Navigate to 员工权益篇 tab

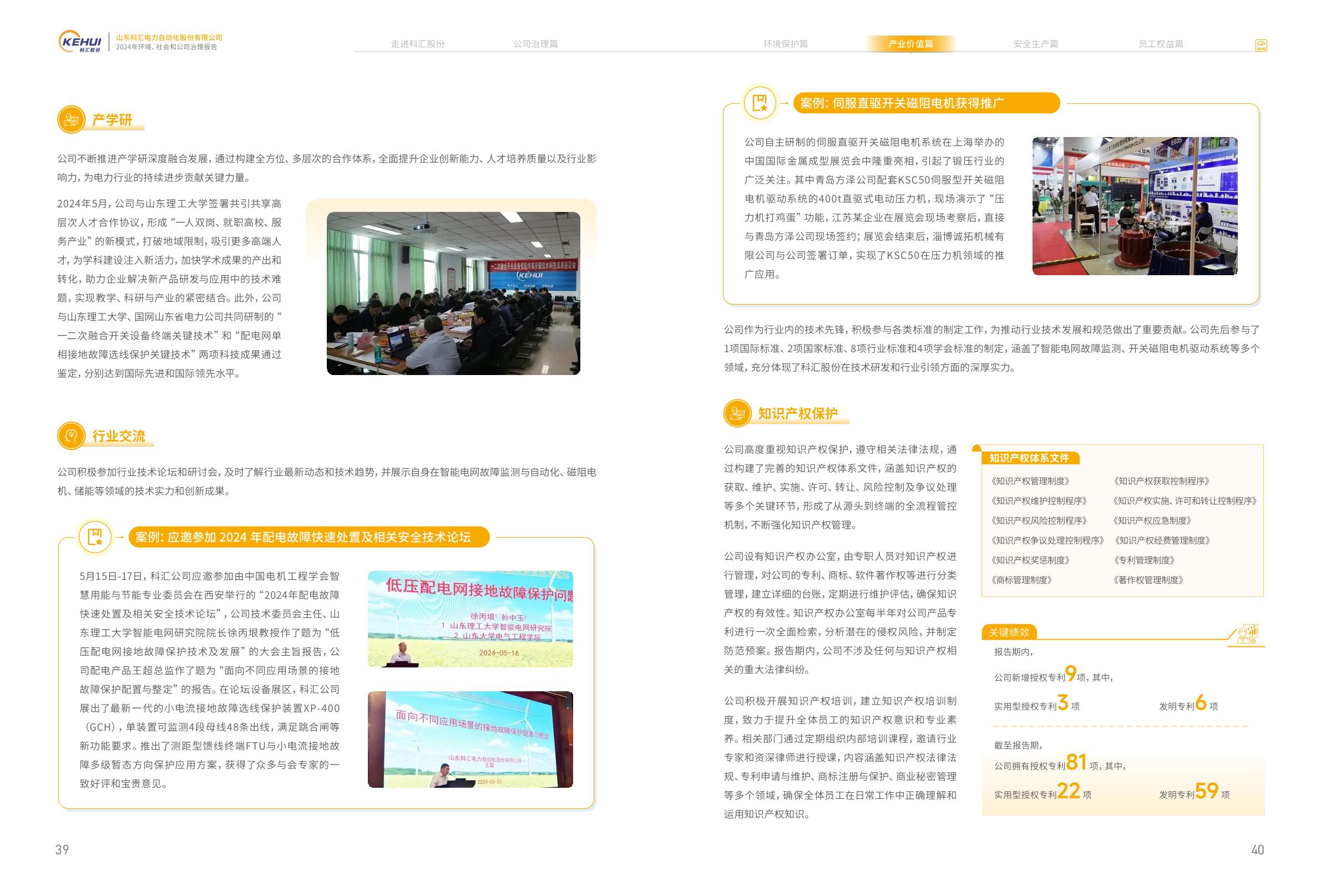click(x=1161, y=44)
